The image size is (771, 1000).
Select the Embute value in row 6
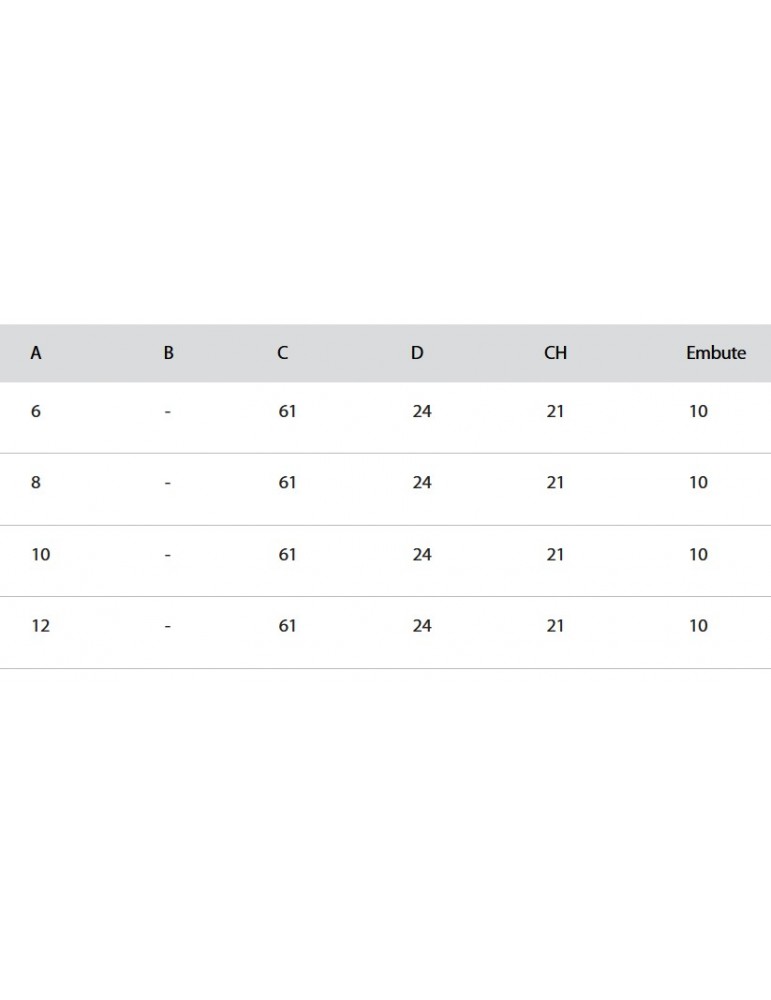point(698,411)
